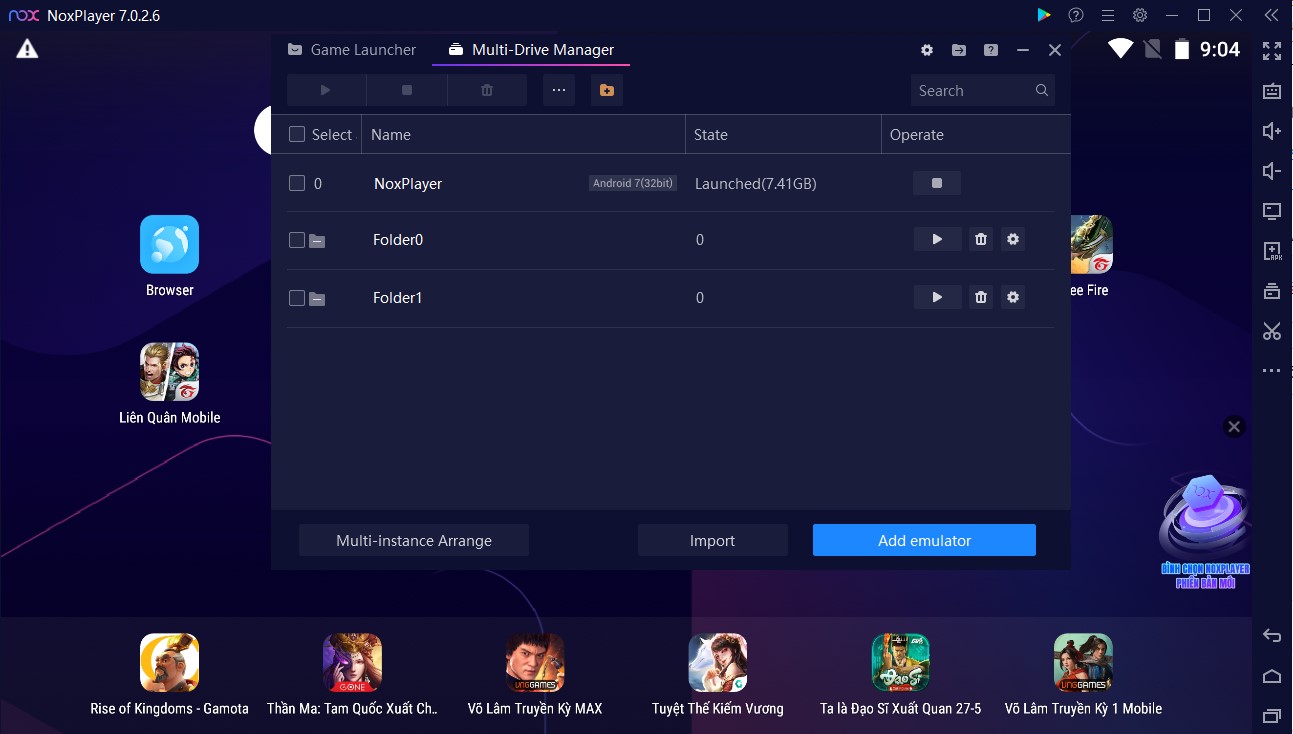Viewport: 1293px width, 734px height.
Task: Open NoxPlayer title bar hamburger menu
Action: tap(1107, 15)
